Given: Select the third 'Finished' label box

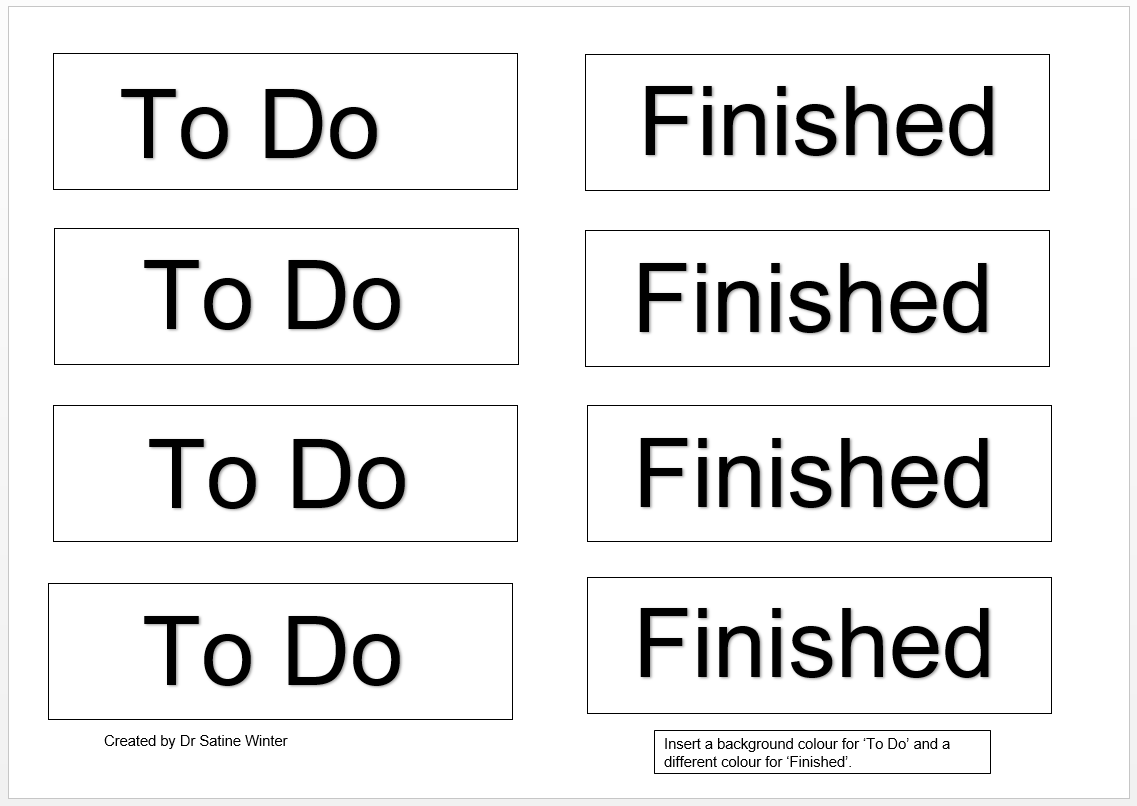Looking at the screenshot, I should [819, 473].
